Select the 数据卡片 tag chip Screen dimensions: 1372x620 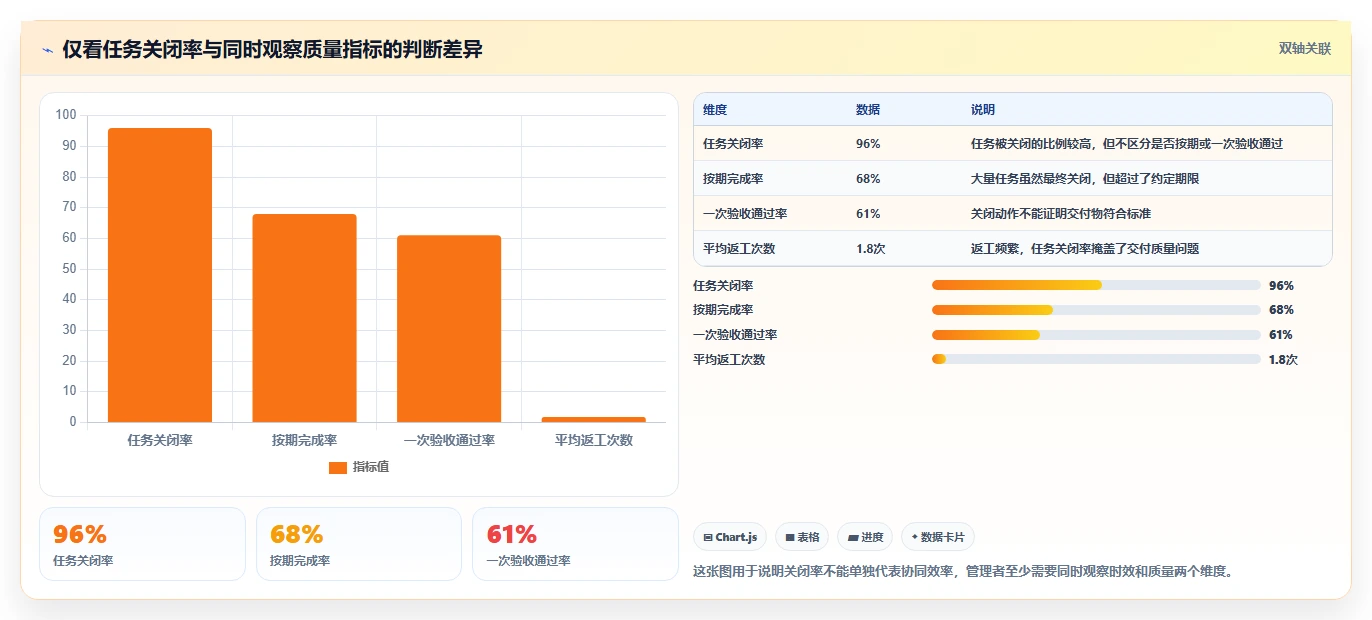click(938, 537)
